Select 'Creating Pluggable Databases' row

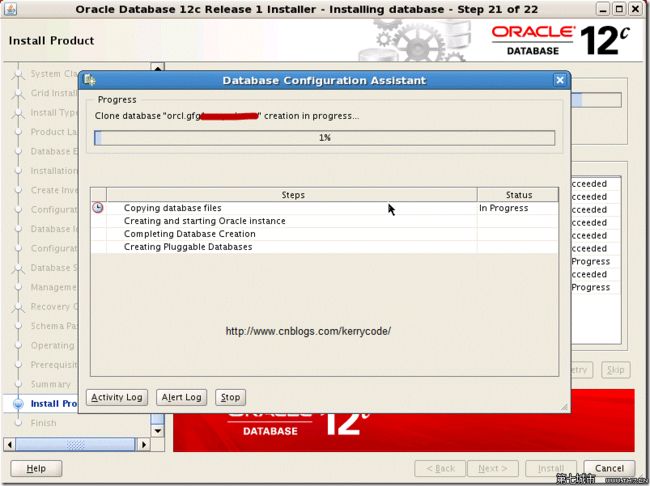[x=324, y=247]
